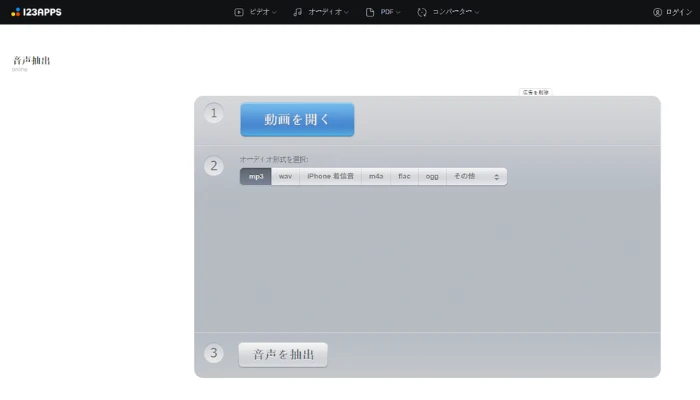Click the PDF document icon
This screenshot has height=400, width=700.
click(370, 12)
